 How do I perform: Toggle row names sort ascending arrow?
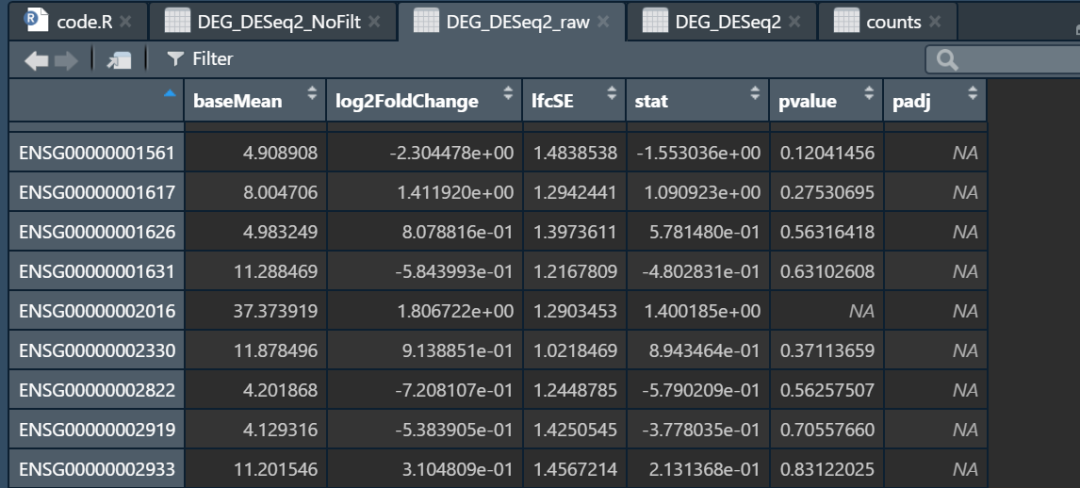[170, 94]
